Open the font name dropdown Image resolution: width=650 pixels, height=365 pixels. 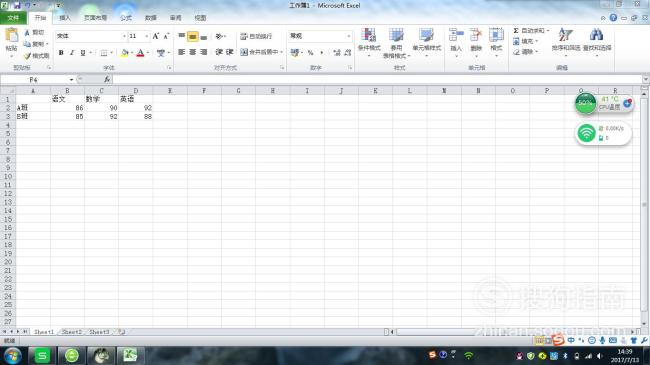coord(124,36)
